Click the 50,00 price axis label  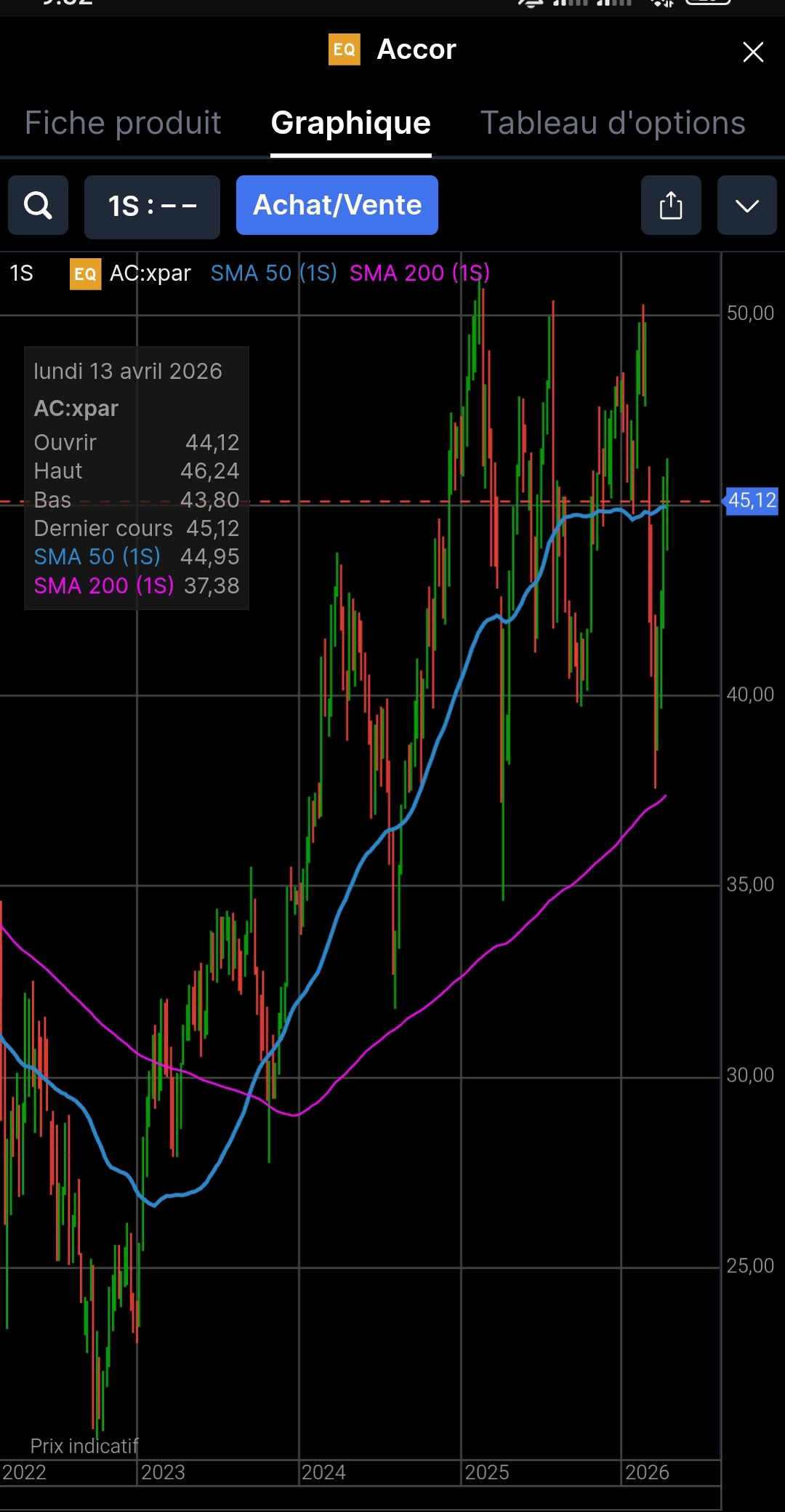coord(751,313)
